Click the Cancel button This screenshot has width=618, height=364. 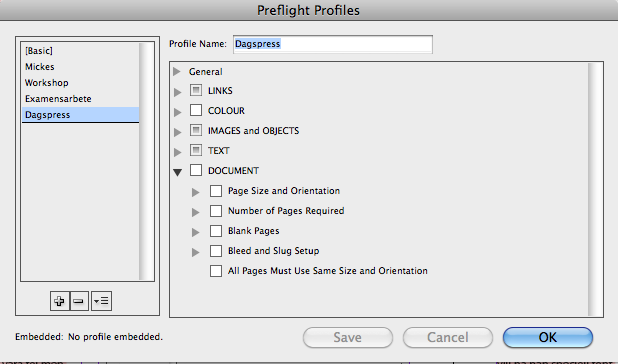(x=448, y=338)
